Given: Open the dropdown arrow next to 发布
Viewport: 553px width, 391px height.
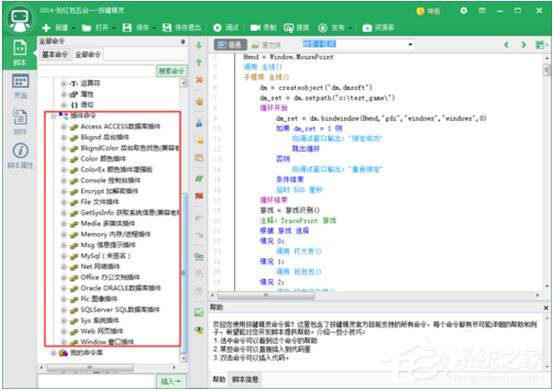Looking at the screenshot, I should [x=350, y=28].
